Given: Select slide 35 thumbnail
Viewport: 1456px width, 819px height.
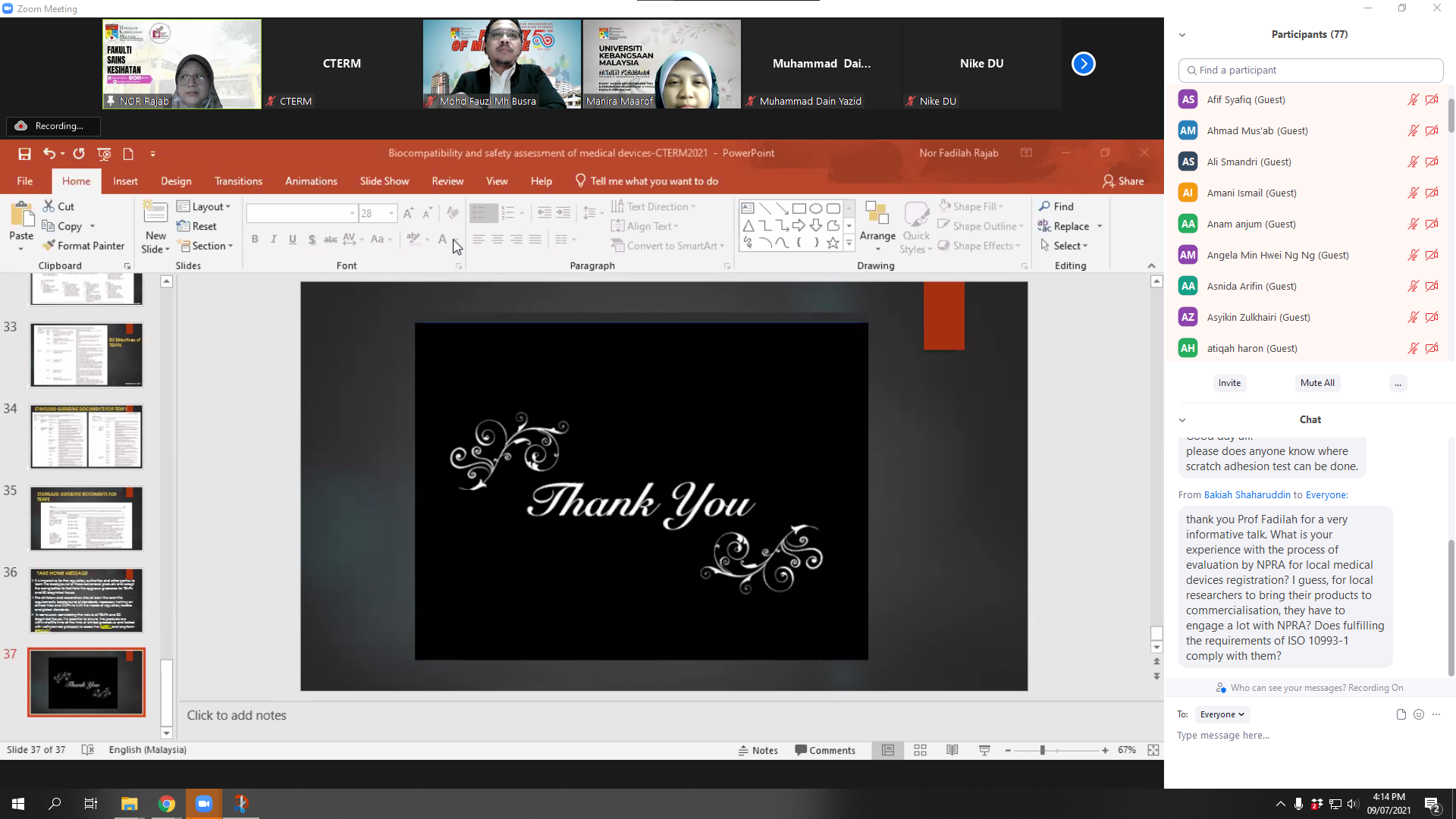Looking at the screenshot, I should click(x=86, y=519).
